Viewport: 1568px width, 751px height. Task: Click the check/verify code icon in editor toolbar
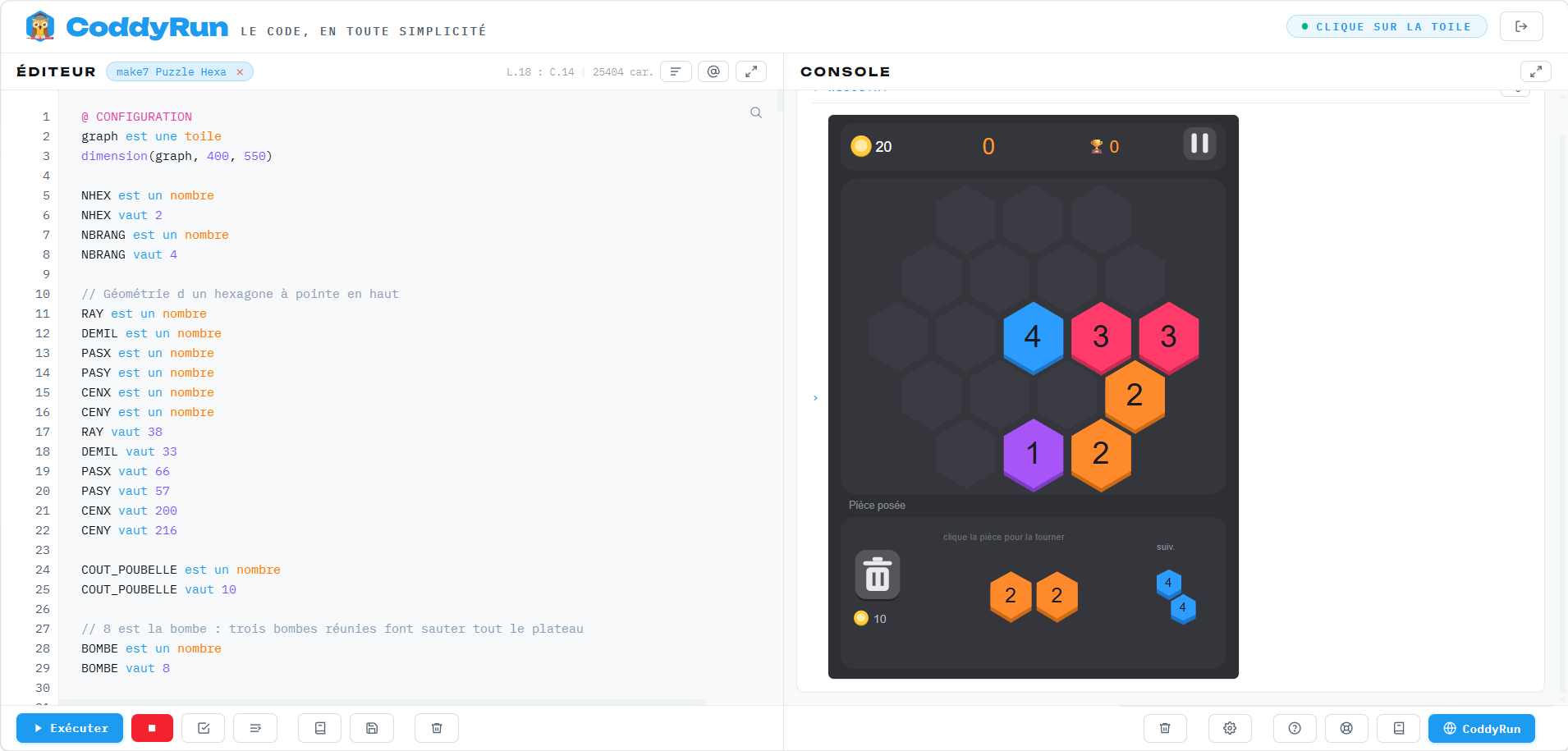pos(204,728)
